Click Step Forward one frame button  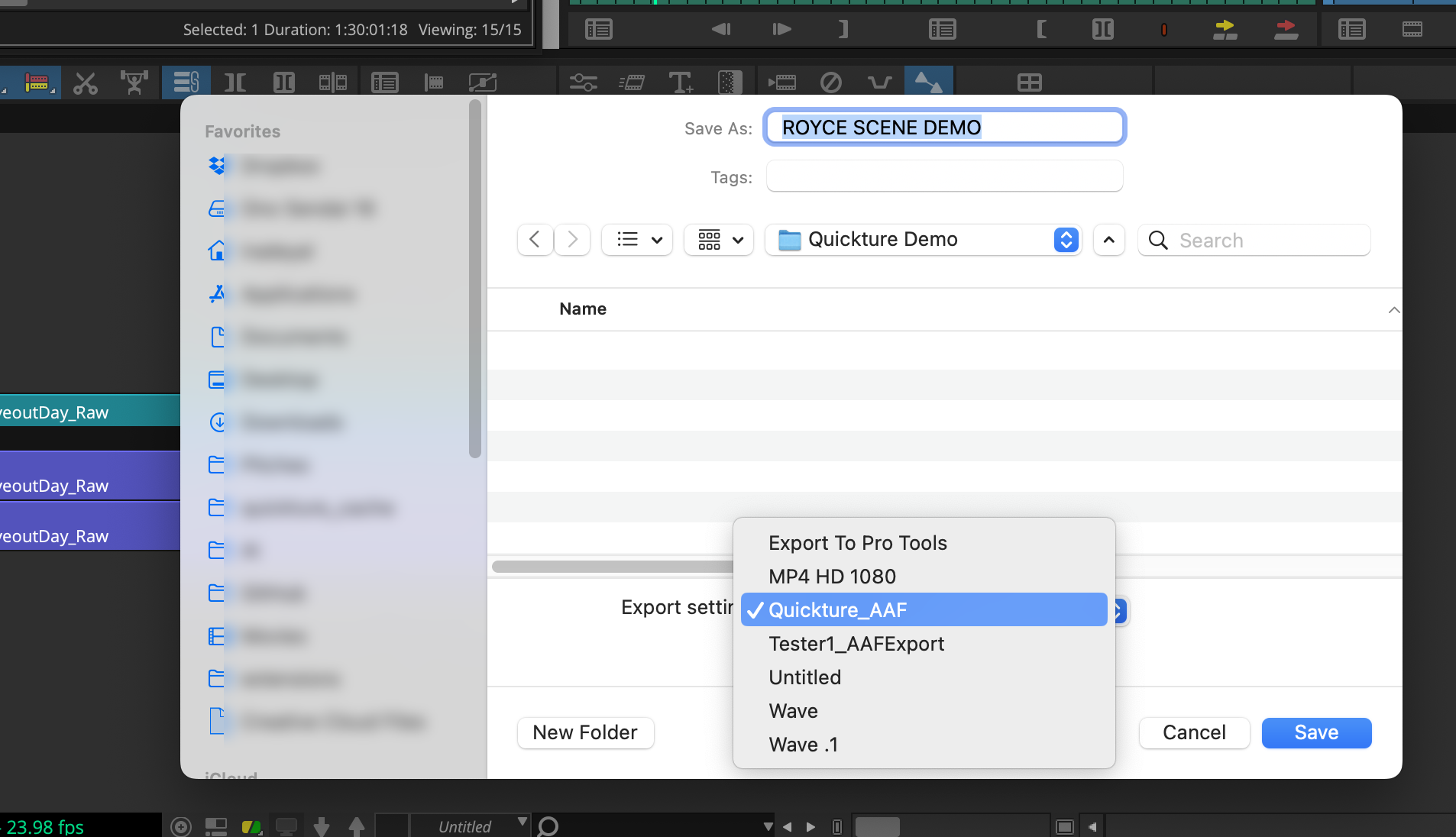click(x=781, y=29)
